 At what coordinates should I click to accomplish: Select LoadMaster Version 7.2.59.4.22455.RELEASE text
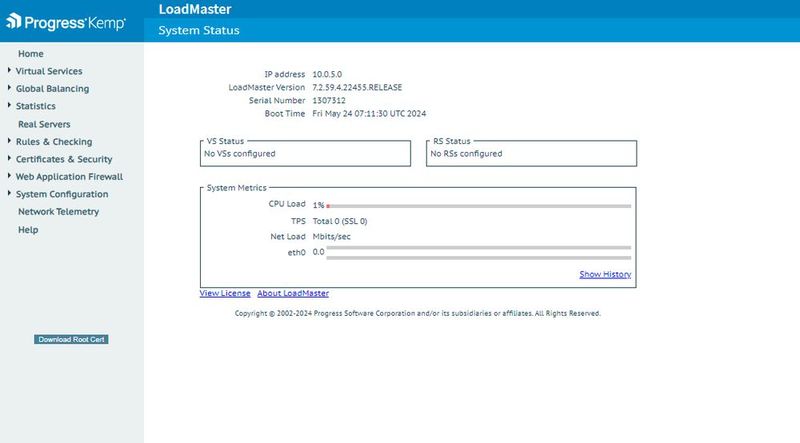357,87
